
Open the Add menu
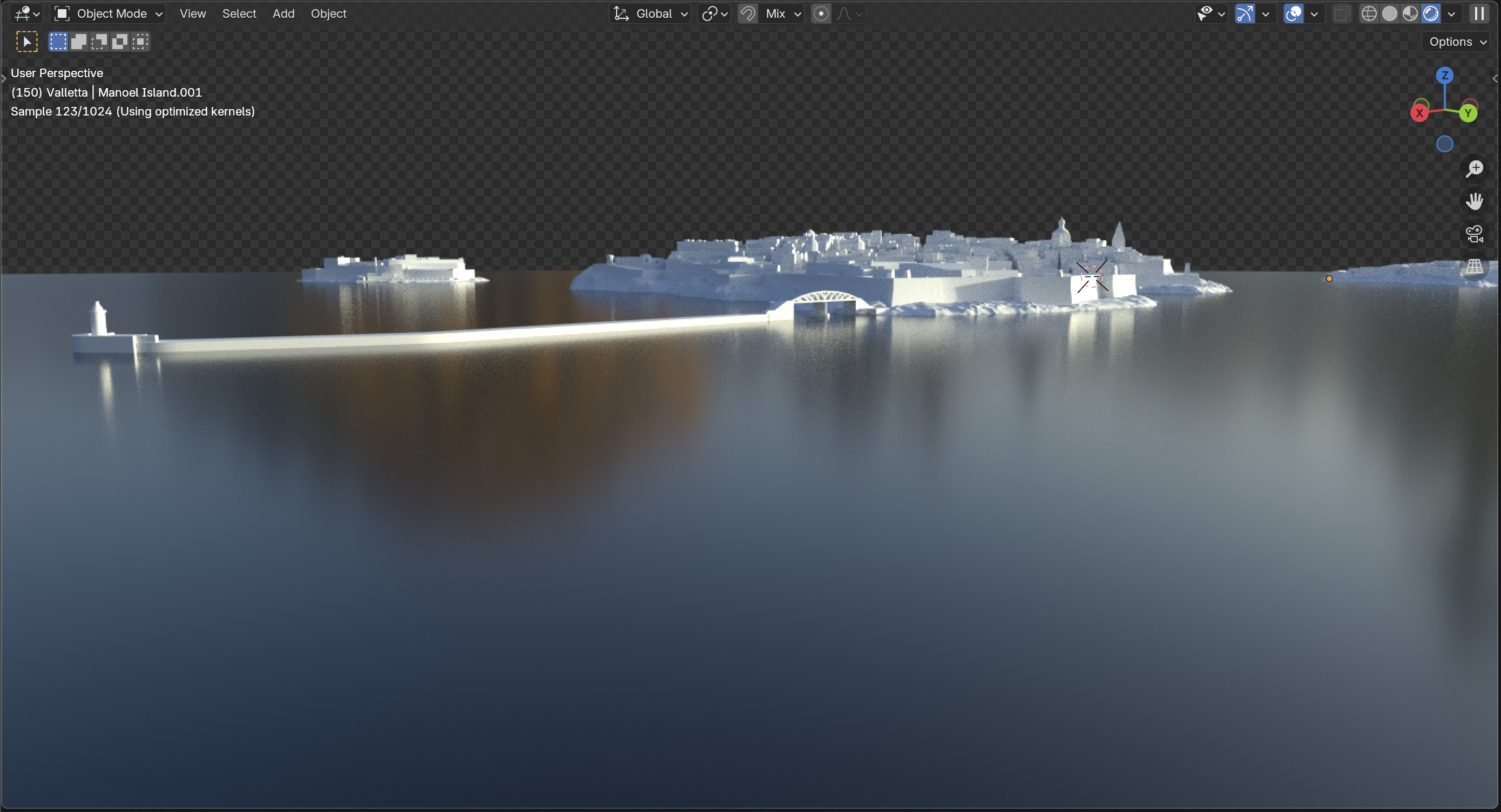pos(283,13)
